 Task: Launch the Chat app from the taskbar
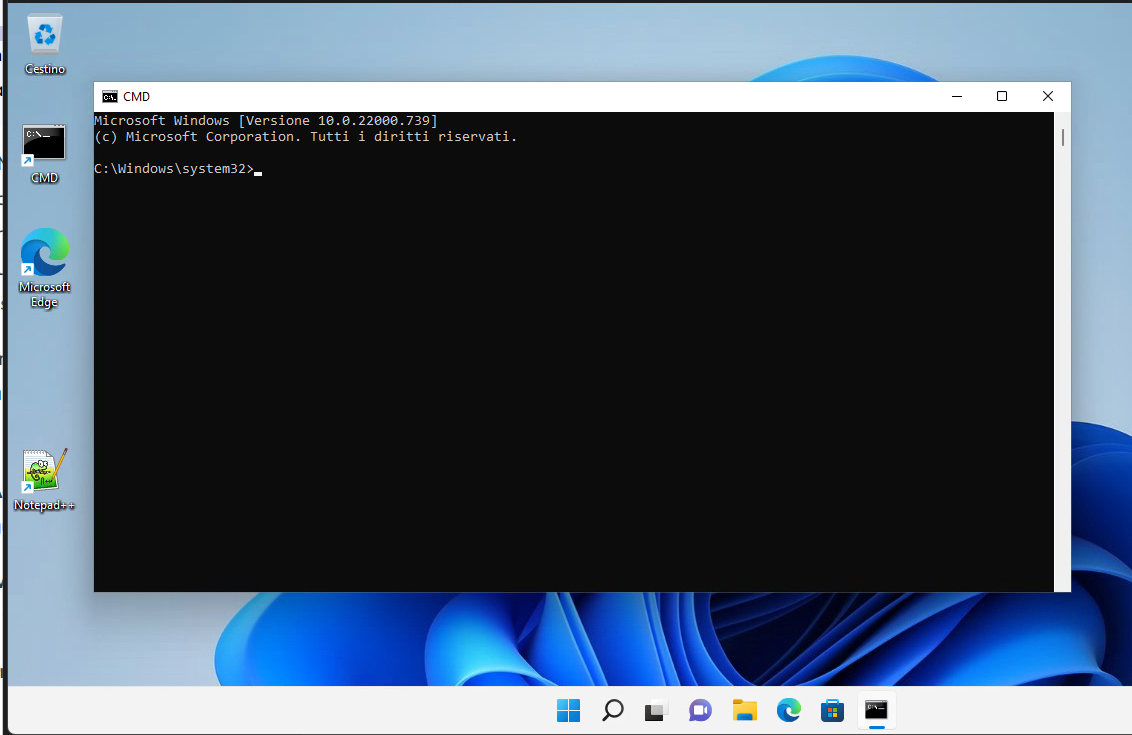[x=700, y=710]
